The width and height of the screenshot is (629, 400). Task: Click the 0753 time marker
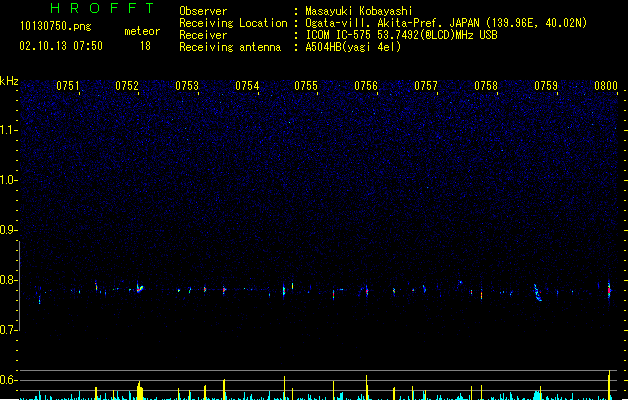coord(187,86)
